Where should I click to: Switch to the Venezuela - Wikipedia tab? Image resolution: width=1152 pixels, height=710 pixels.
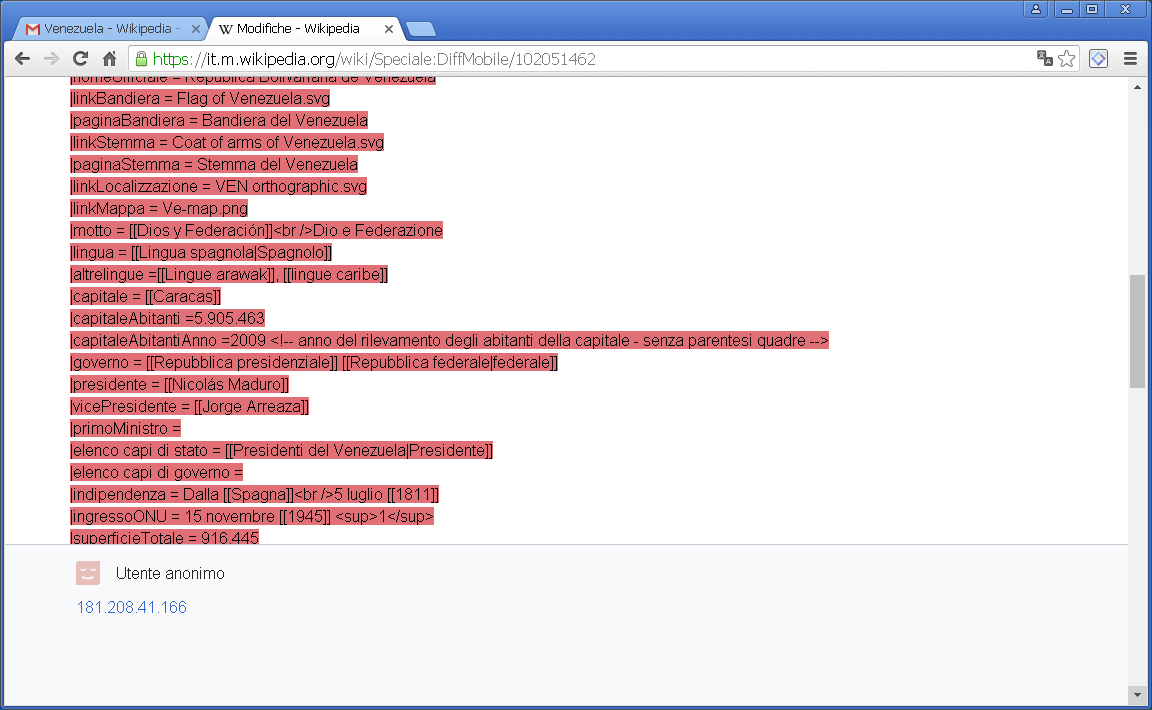(x=110, y=29)
